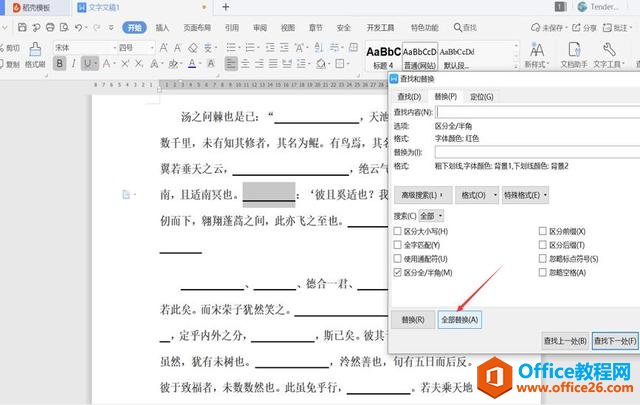This screenshot has width=640, height=405.
Task: Click Find Previous(B) button
Action: 565,340
